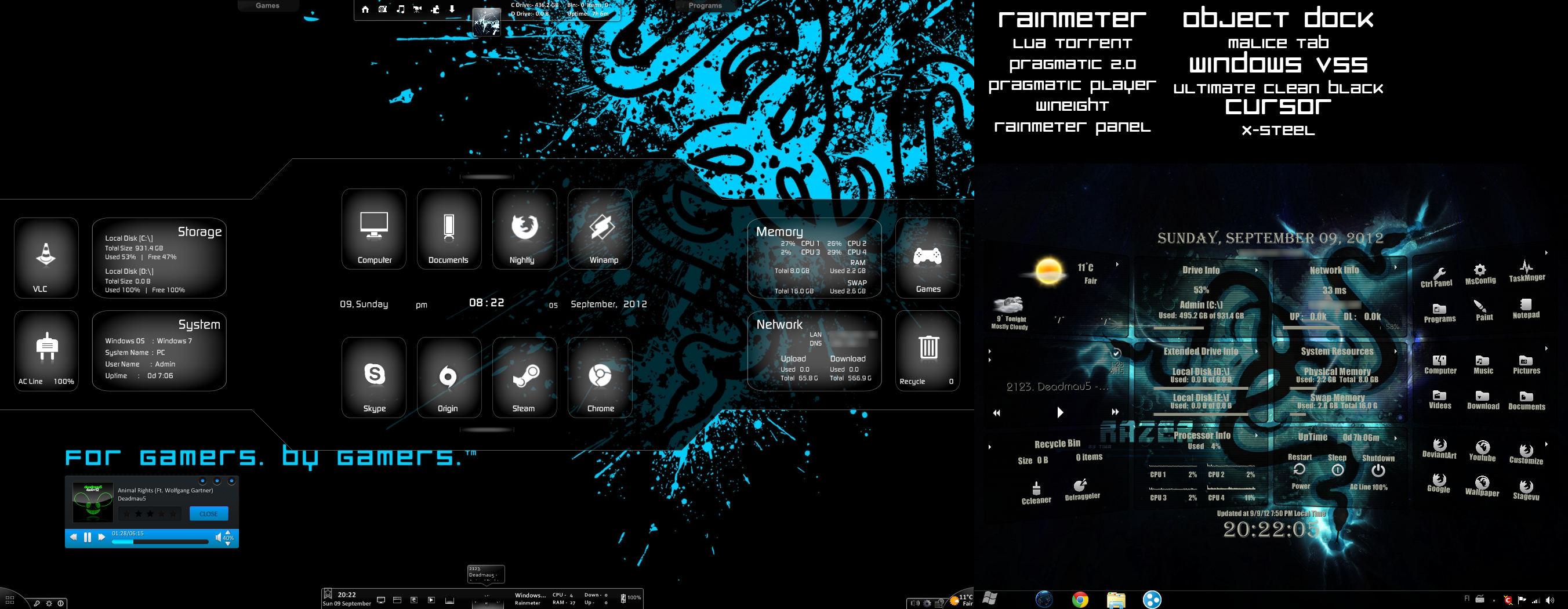Open the Music folder shortcut

pyautogui.click(x=1483, y=365)
